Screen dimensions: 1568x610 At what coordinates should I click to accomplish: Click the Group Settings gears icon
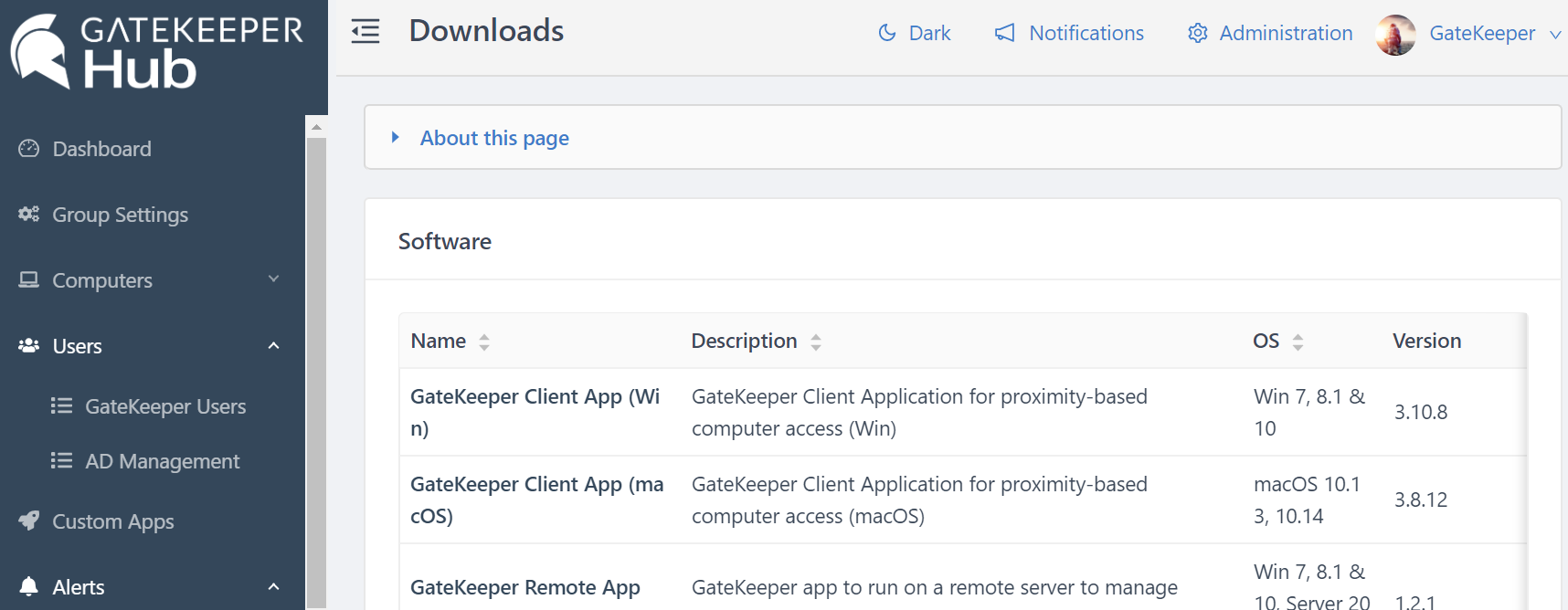(29, 215)
